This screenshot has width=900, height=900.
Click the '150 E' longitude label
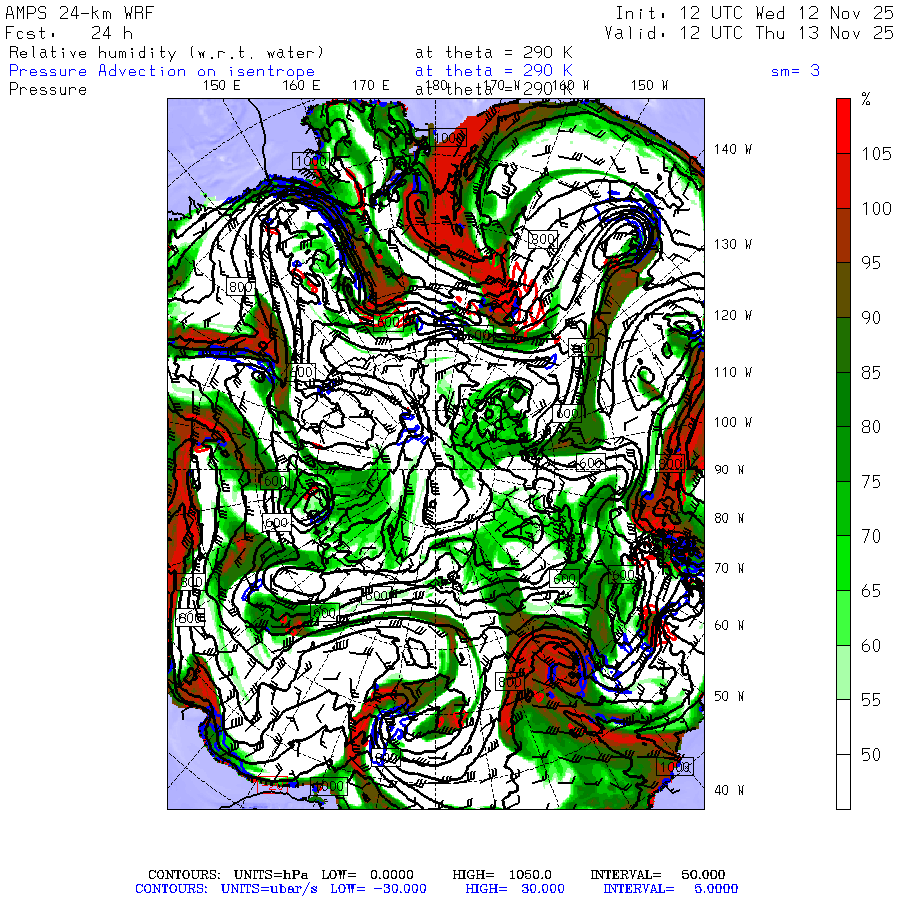tap(222, 86)
